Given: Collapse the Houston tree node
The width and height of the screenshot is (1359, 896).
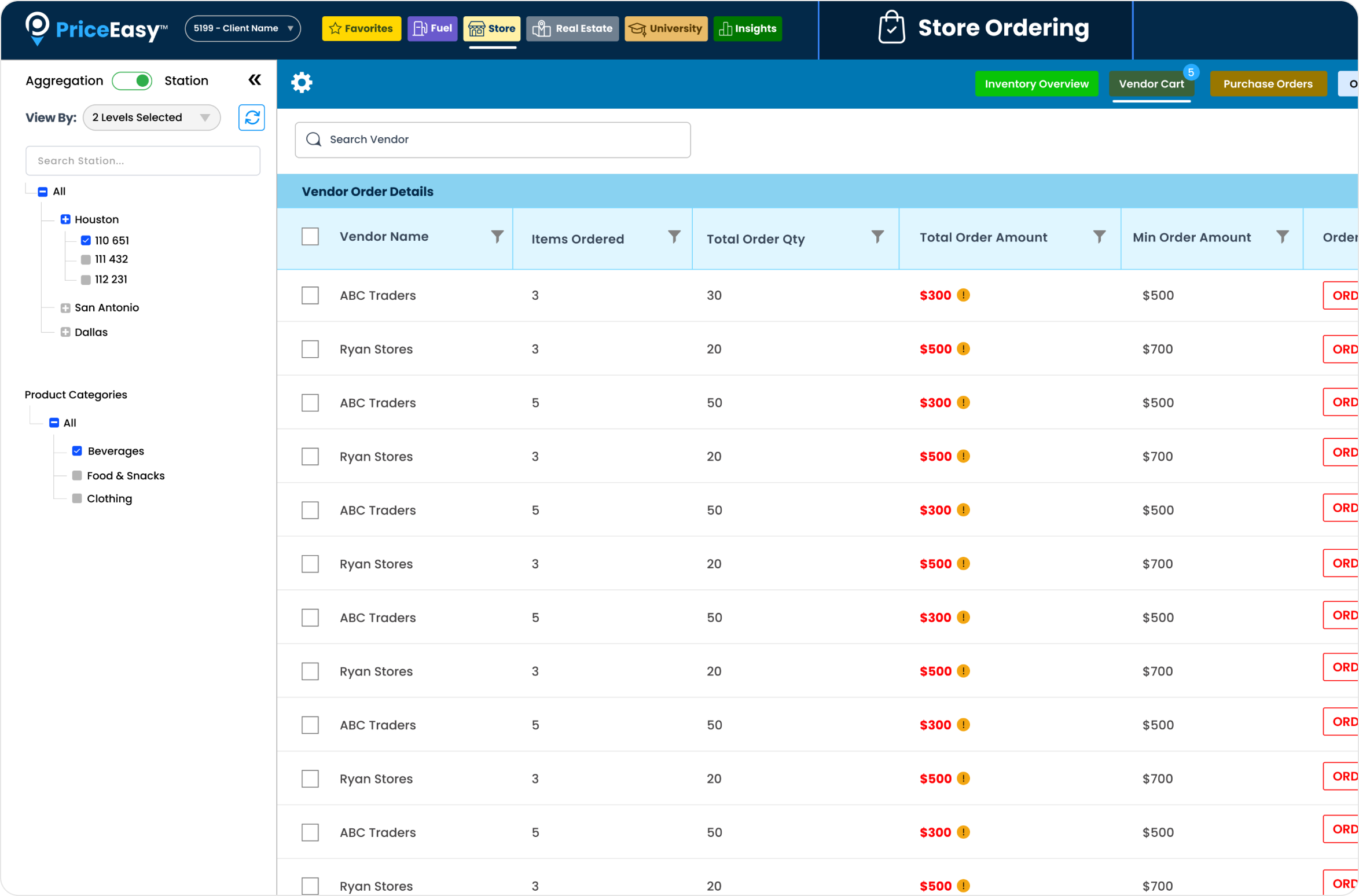Looking at the screenshot, I should coord(65,219).
